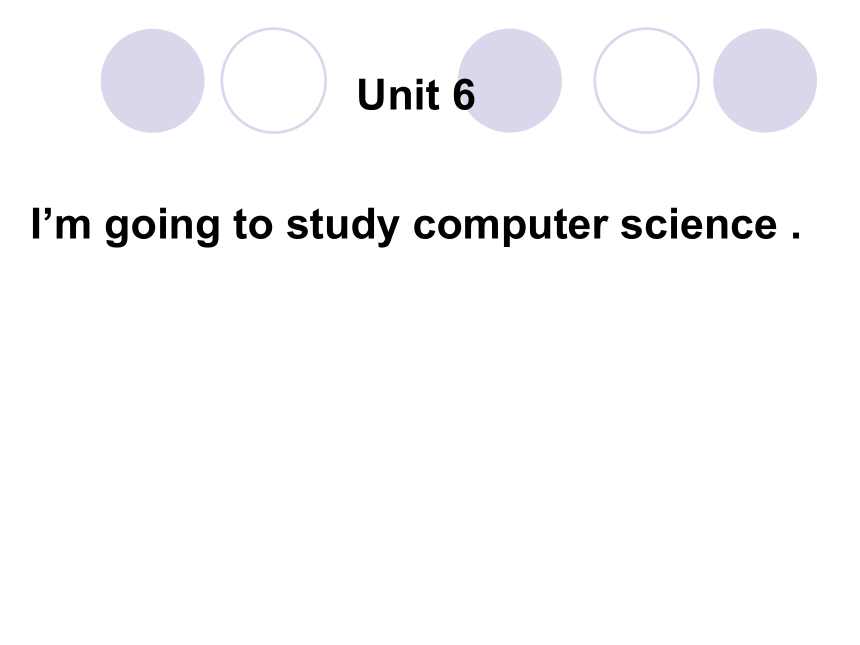This screenshot has height=645, width=860.
Task: Click the word "to" in the subtitle
Action: [253, 225]
